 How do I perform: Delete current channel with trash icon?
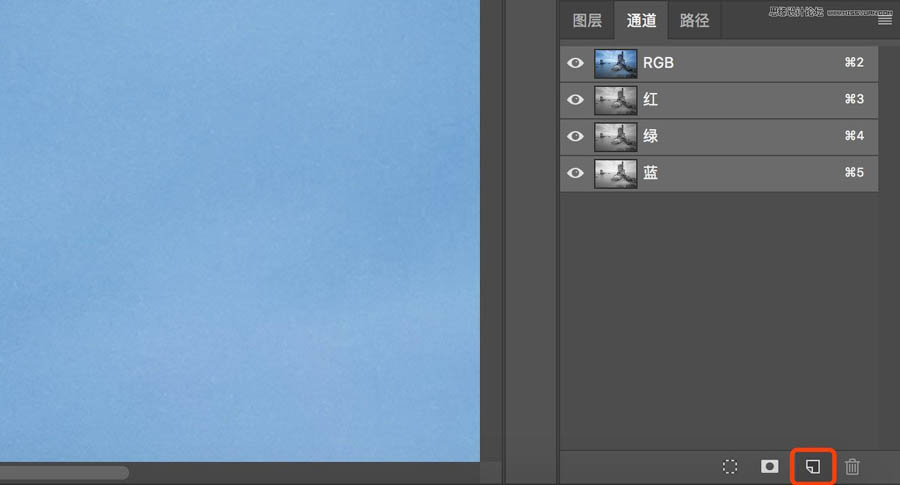(x=852, y=467)
